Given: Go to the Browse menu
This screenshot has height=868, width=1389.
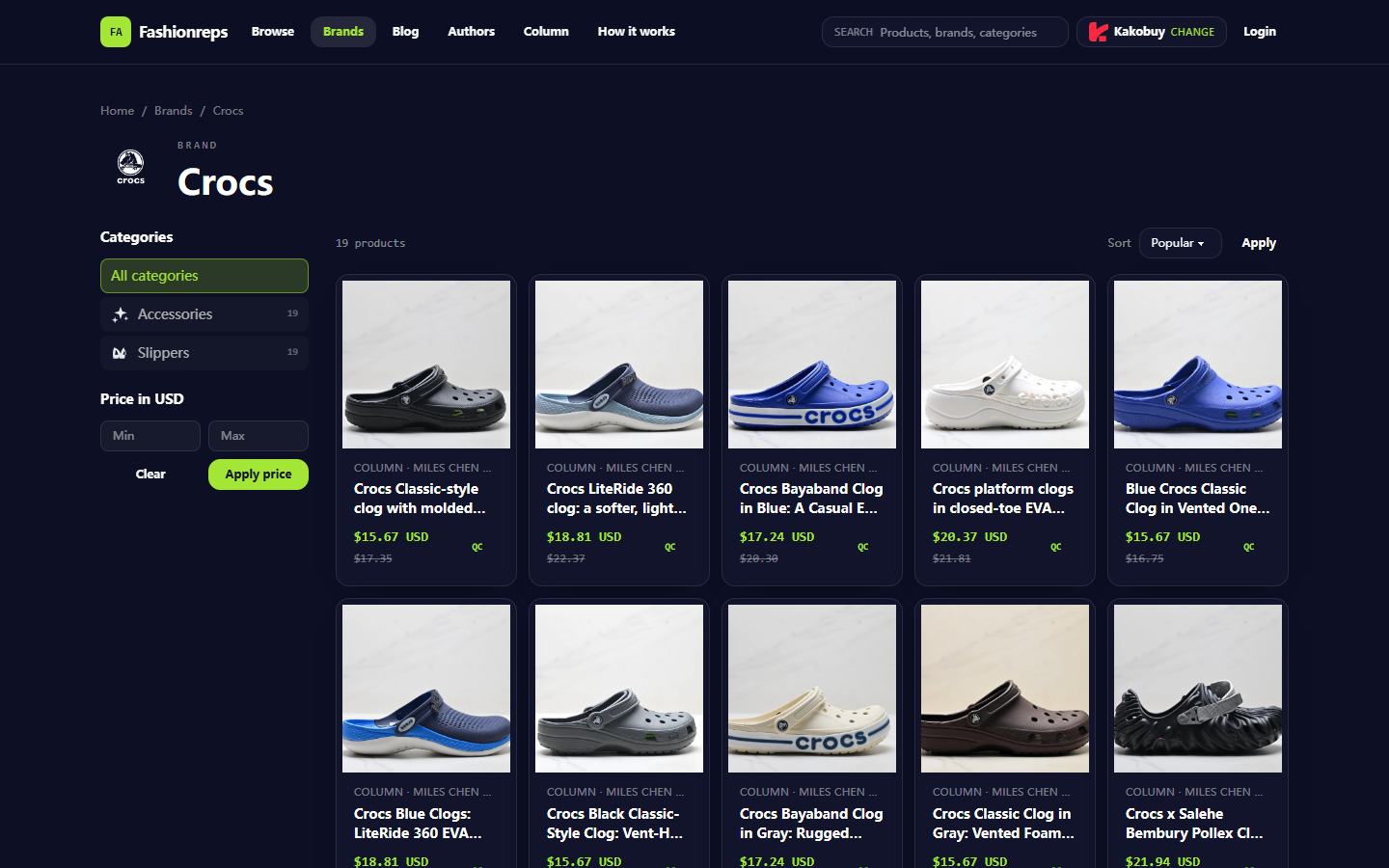Looking at the screenshot, I should click(x=273, y=32).
